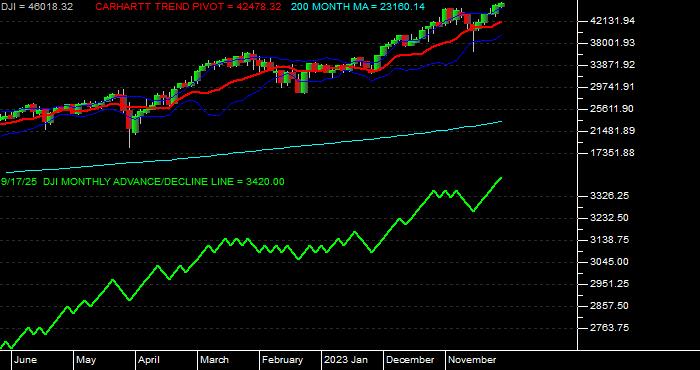Click the DJI = 46018.32 readout

coord(37,7)
